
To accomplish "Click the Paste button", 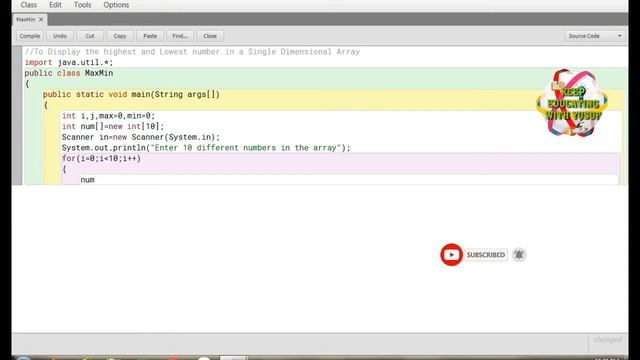I will click(x=150, y=36).
